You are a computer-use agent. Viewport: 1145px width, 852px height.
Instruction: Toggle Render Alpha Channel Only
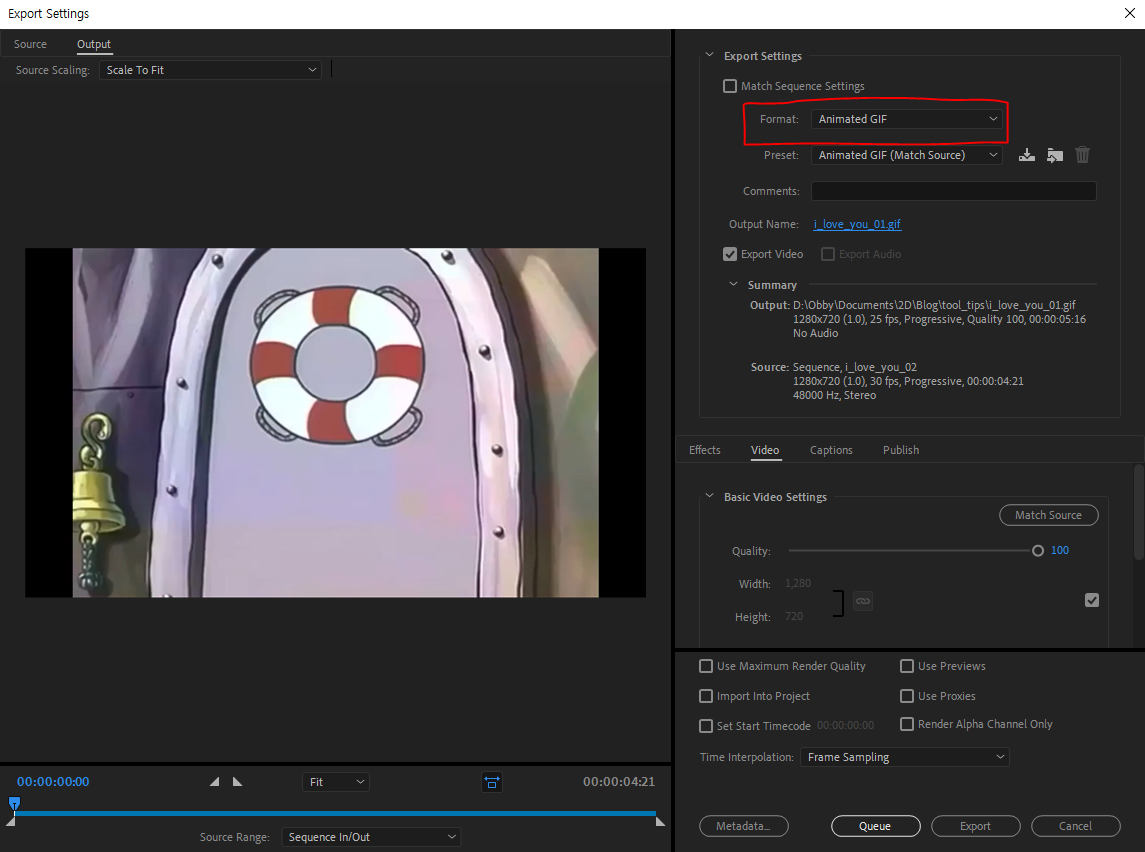907,724
